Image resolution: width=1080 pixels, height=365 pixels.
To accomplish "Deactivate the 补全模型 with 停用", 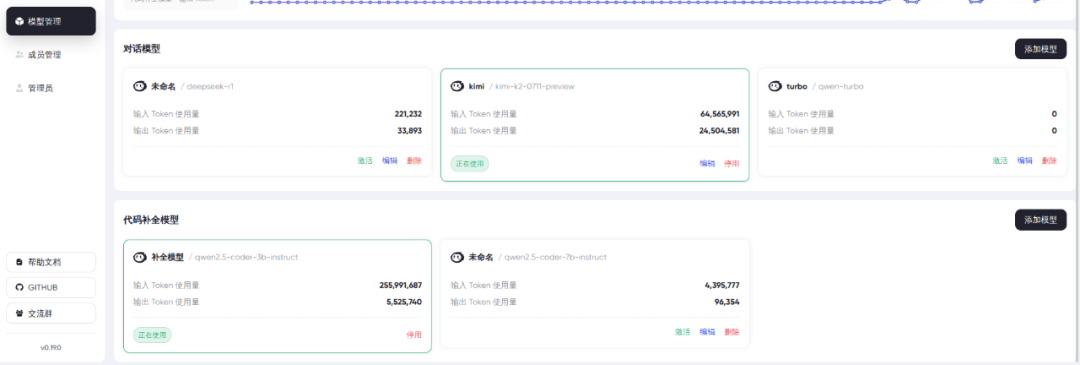I will click(x=414, y=335).
